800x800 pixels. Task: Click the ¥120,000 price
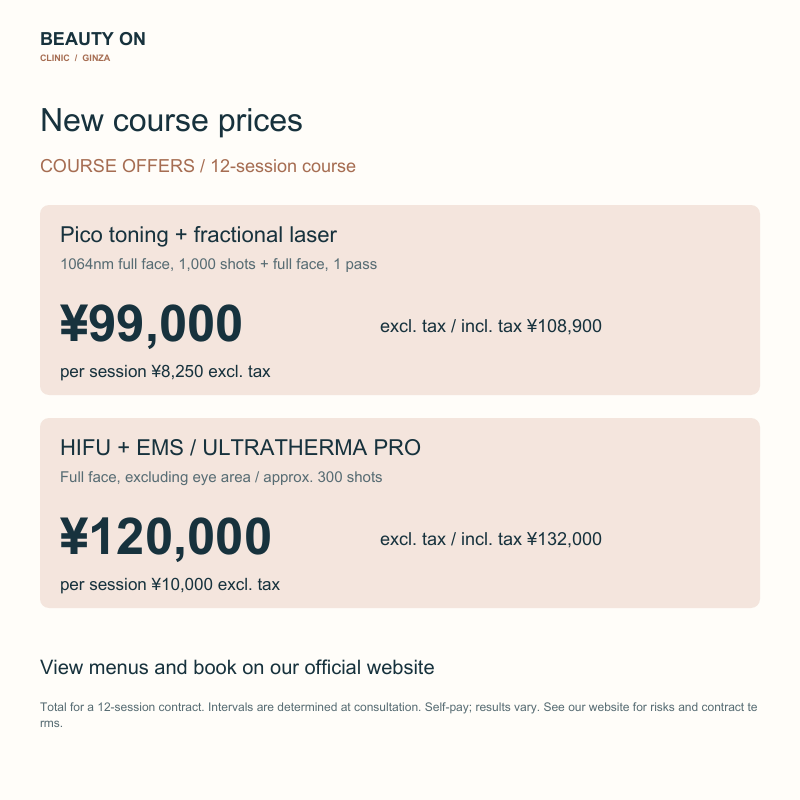point(166,536)
